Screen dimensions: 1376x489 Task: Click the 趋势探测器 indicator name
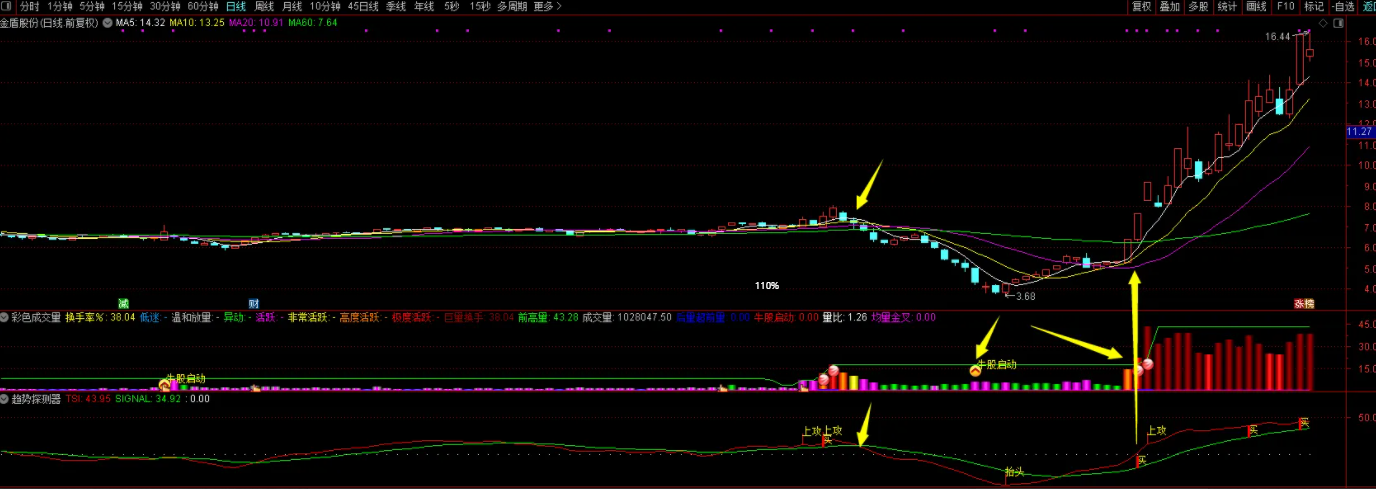37,398
